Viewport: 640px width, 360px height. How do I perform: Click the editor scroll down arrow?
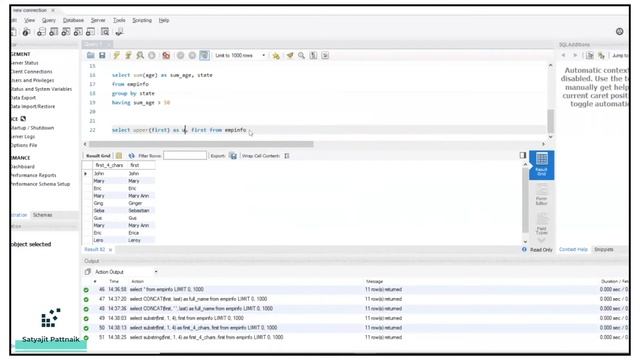click(x=551, y=137)
